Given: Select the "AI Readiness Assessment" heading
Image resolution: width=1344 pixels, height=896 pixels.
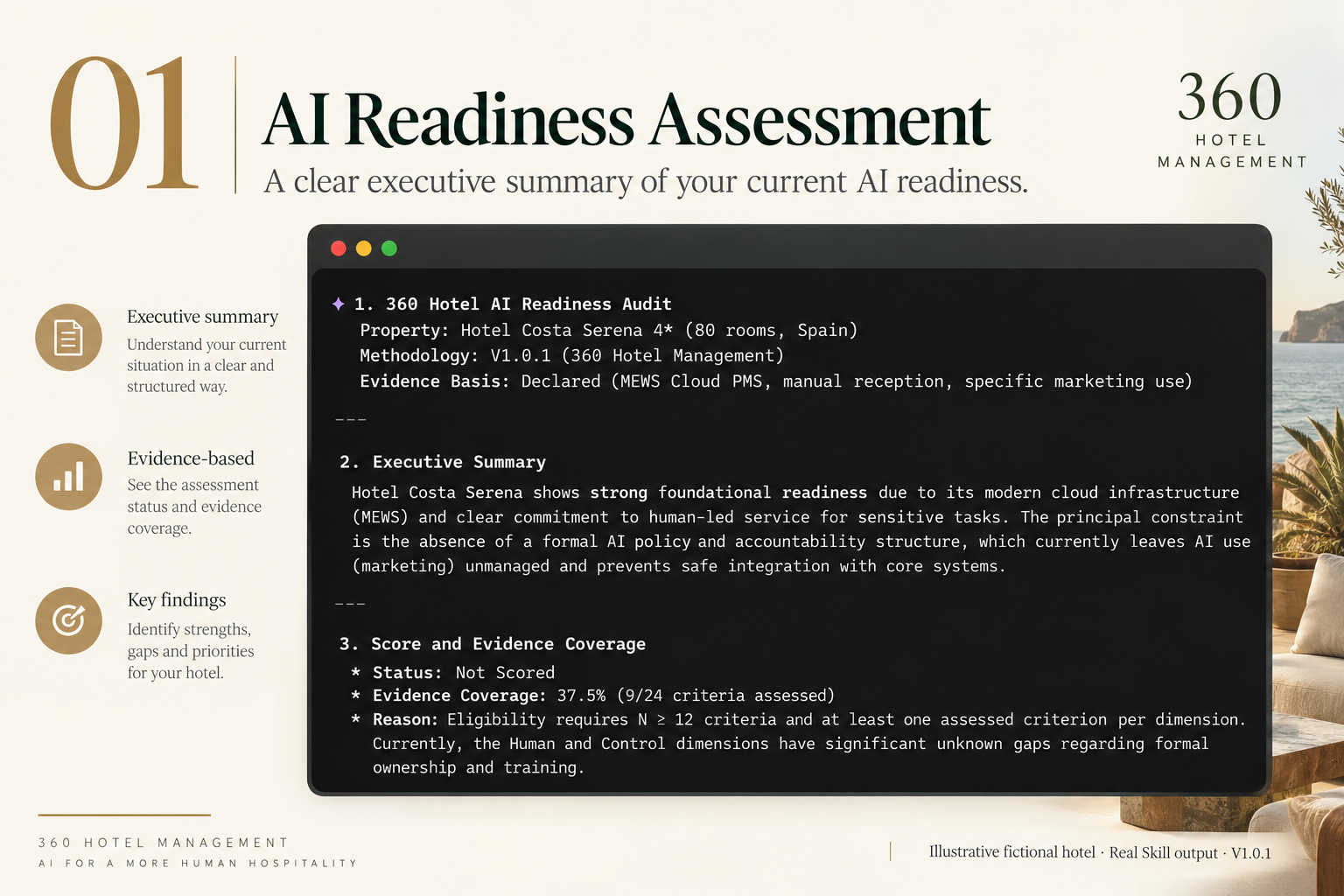Looking at the screenshot, I should pyautogui.click(x=626, y=120).
